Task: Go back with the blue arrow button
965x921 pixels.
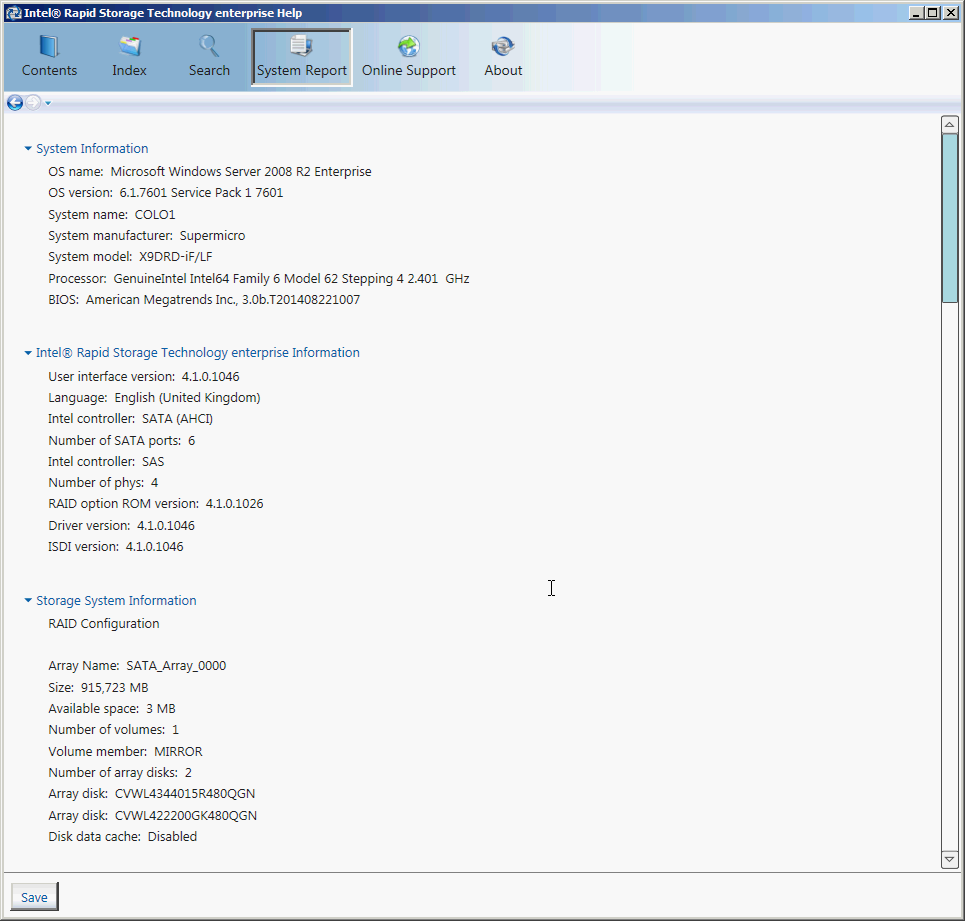Action: pyautogui.click(x=15, y=103)
